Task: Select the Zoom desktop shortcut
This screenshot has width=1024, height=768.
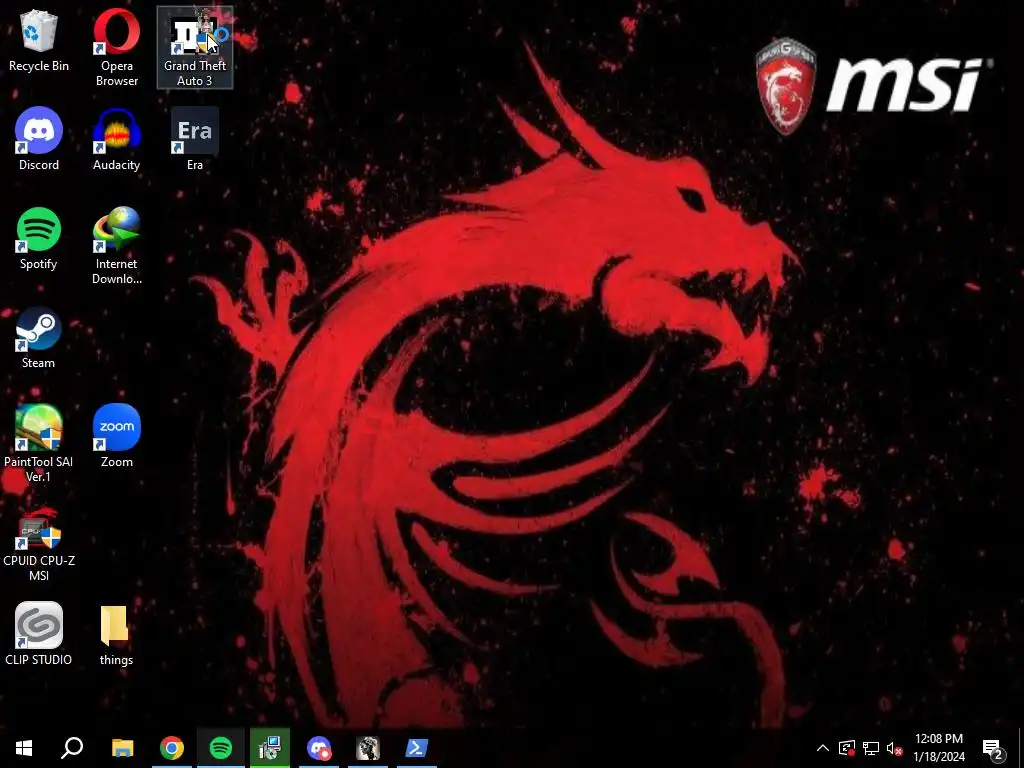Action: coord(116,436)
